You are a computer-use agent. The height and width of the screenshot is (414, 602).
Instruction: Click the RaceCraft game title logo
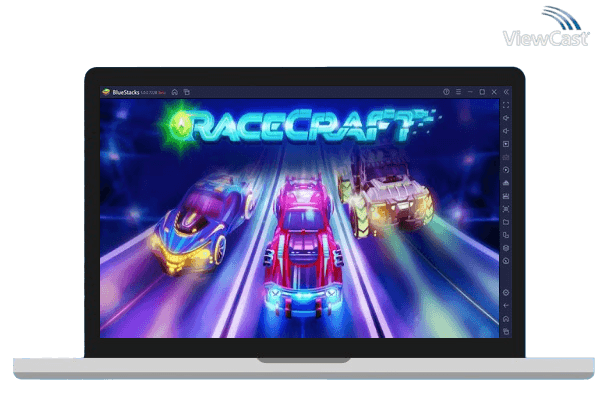pos(299,127)
